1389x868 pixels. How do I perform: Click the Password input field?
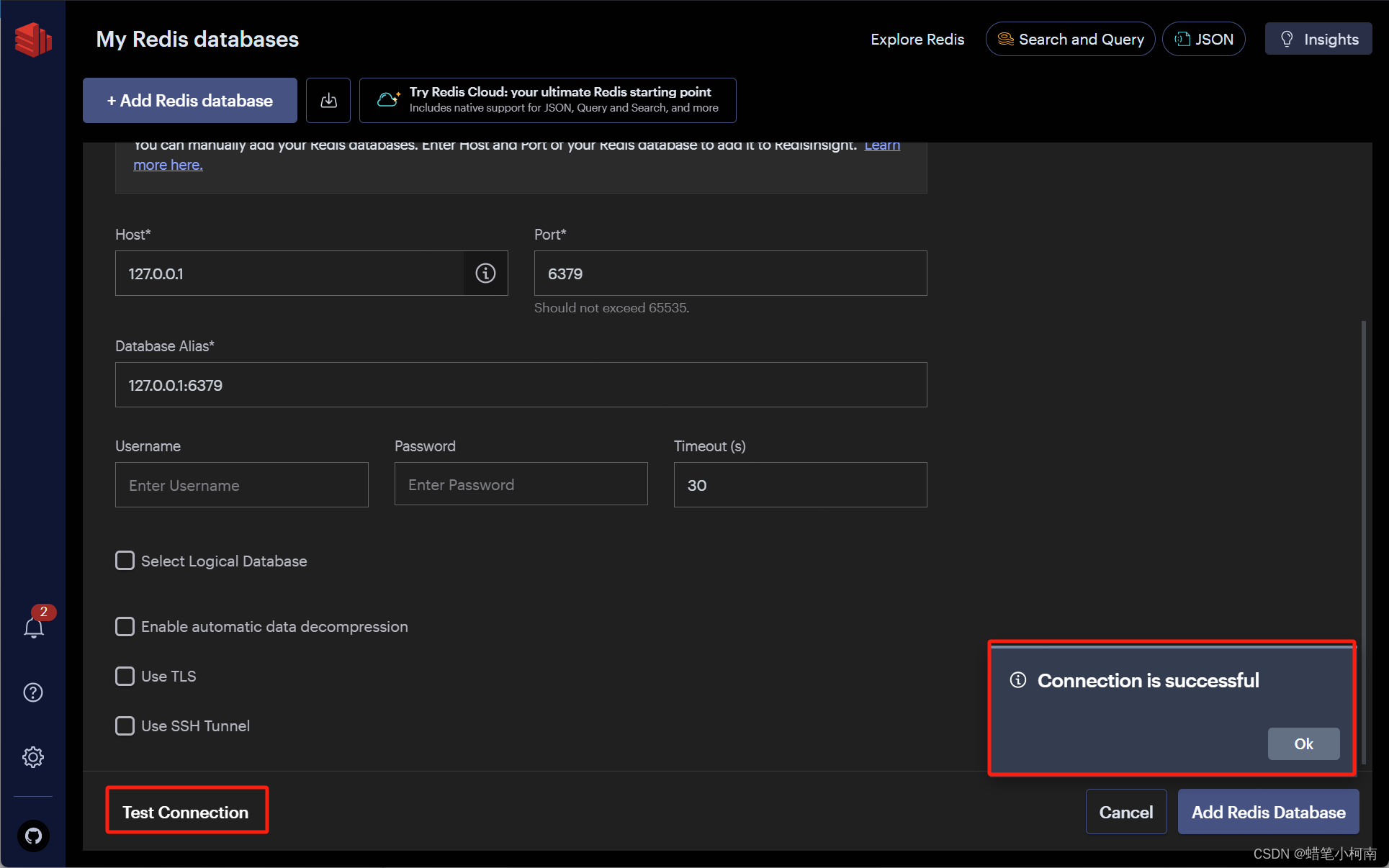pyautogui.click(x=521, y=484)
